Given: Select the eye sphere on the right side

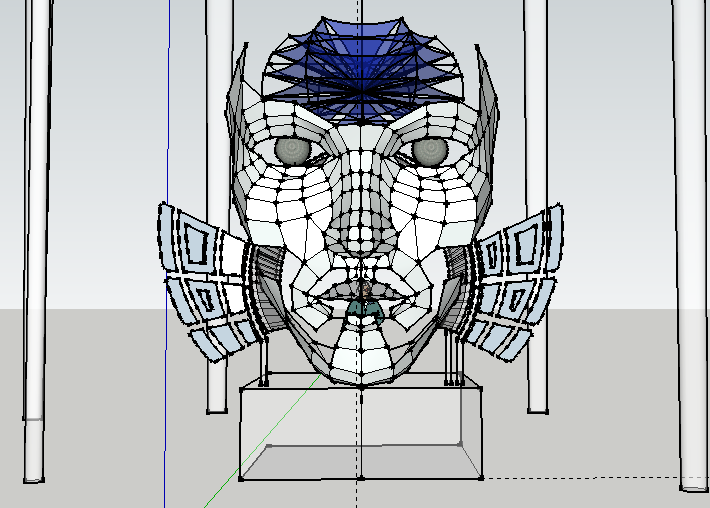Looking at the screenshot, I should [x=430, y=150].
